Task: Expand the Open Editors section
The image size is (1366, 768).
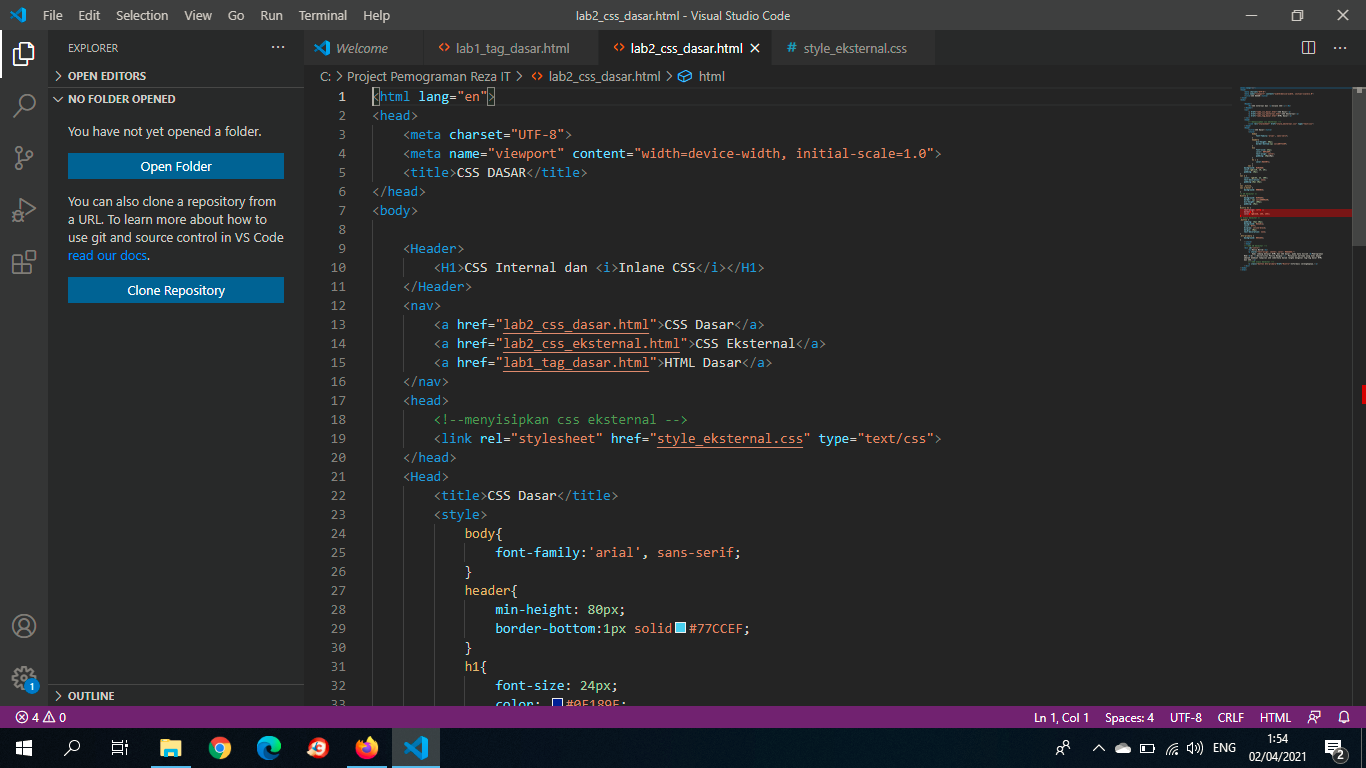Action: click(176, 76)
